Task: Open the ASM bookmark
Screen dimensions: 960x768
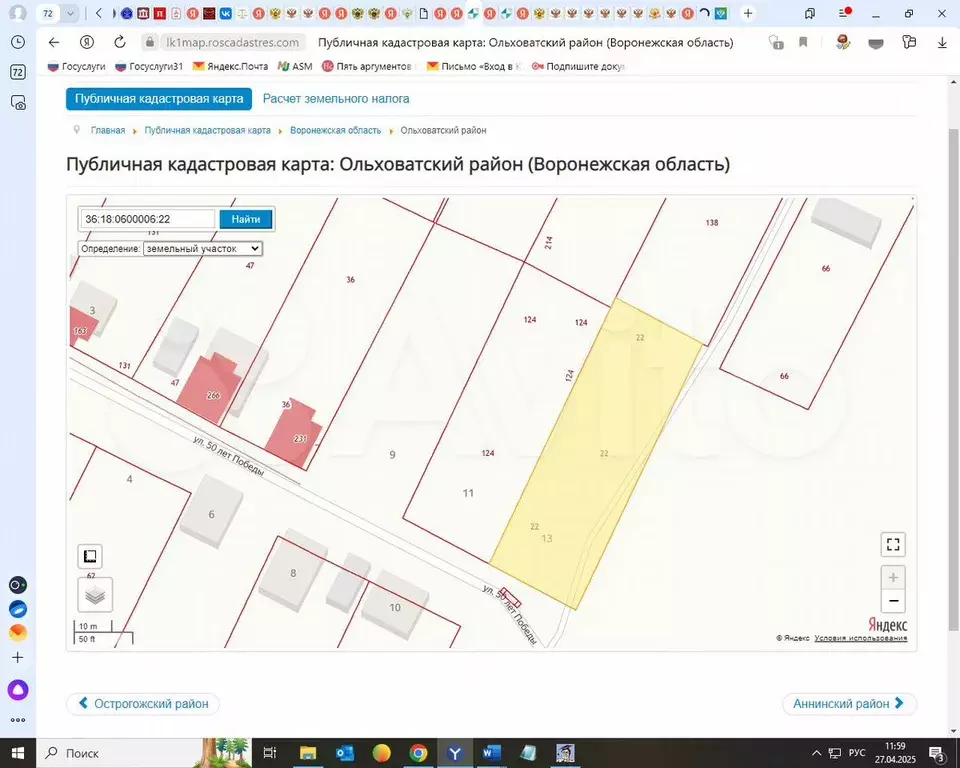Action: pos(295,66)
